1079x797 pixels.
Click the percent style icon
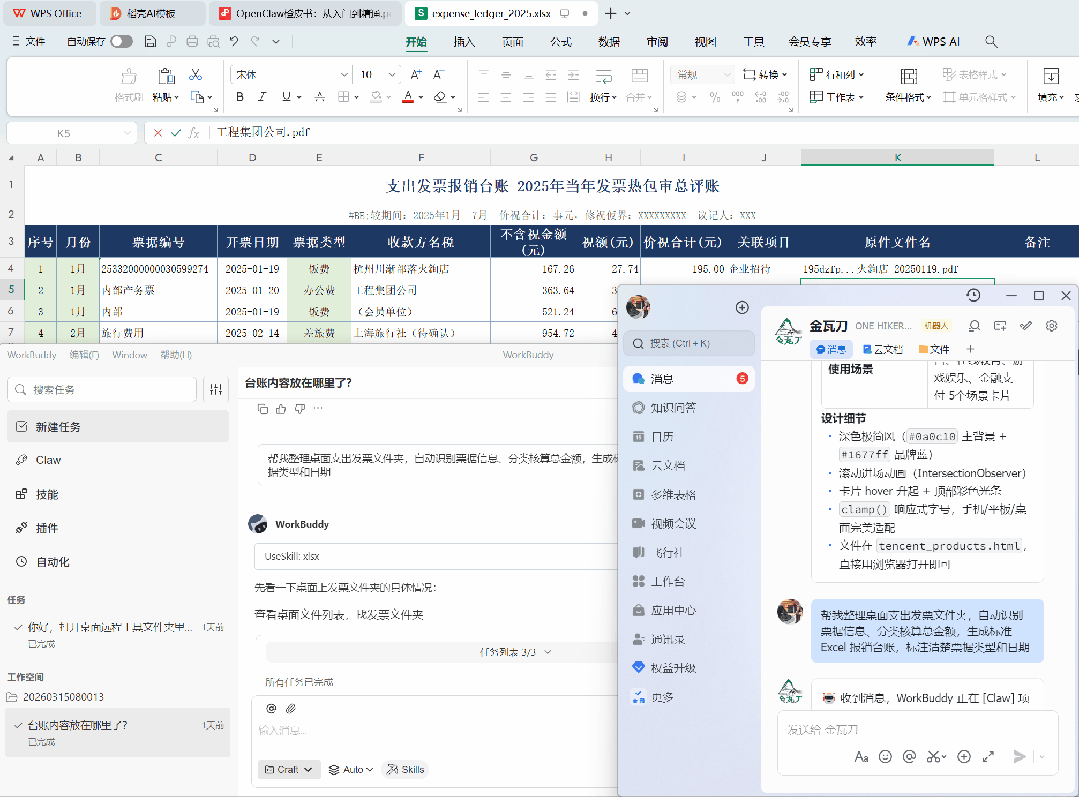tap(715, 97)
